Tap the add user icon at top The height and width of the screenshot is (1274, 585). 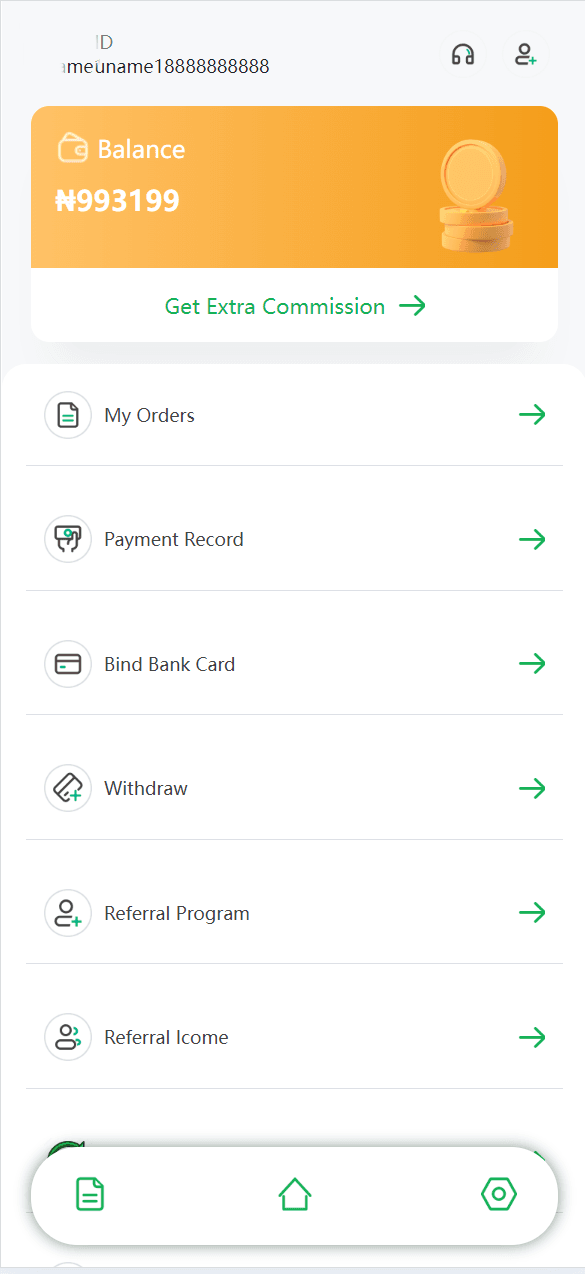coord(525,54)
